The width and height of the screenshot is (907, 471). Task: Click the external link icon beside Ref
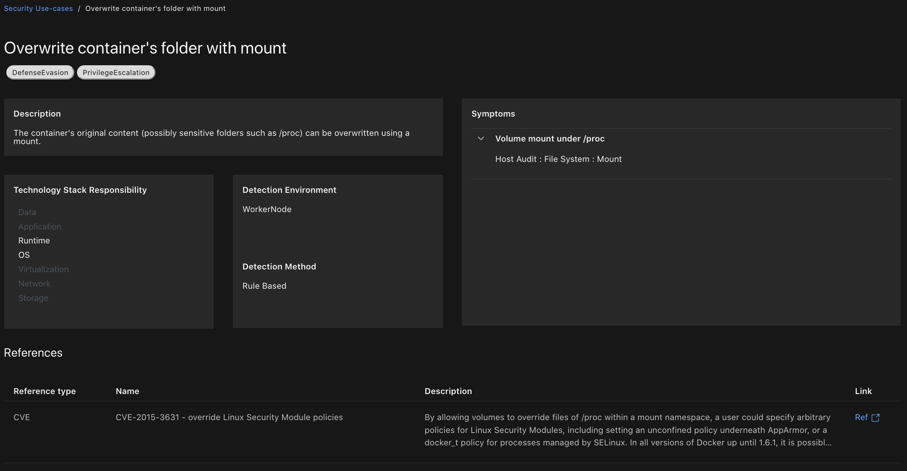(x=876, y=418)
